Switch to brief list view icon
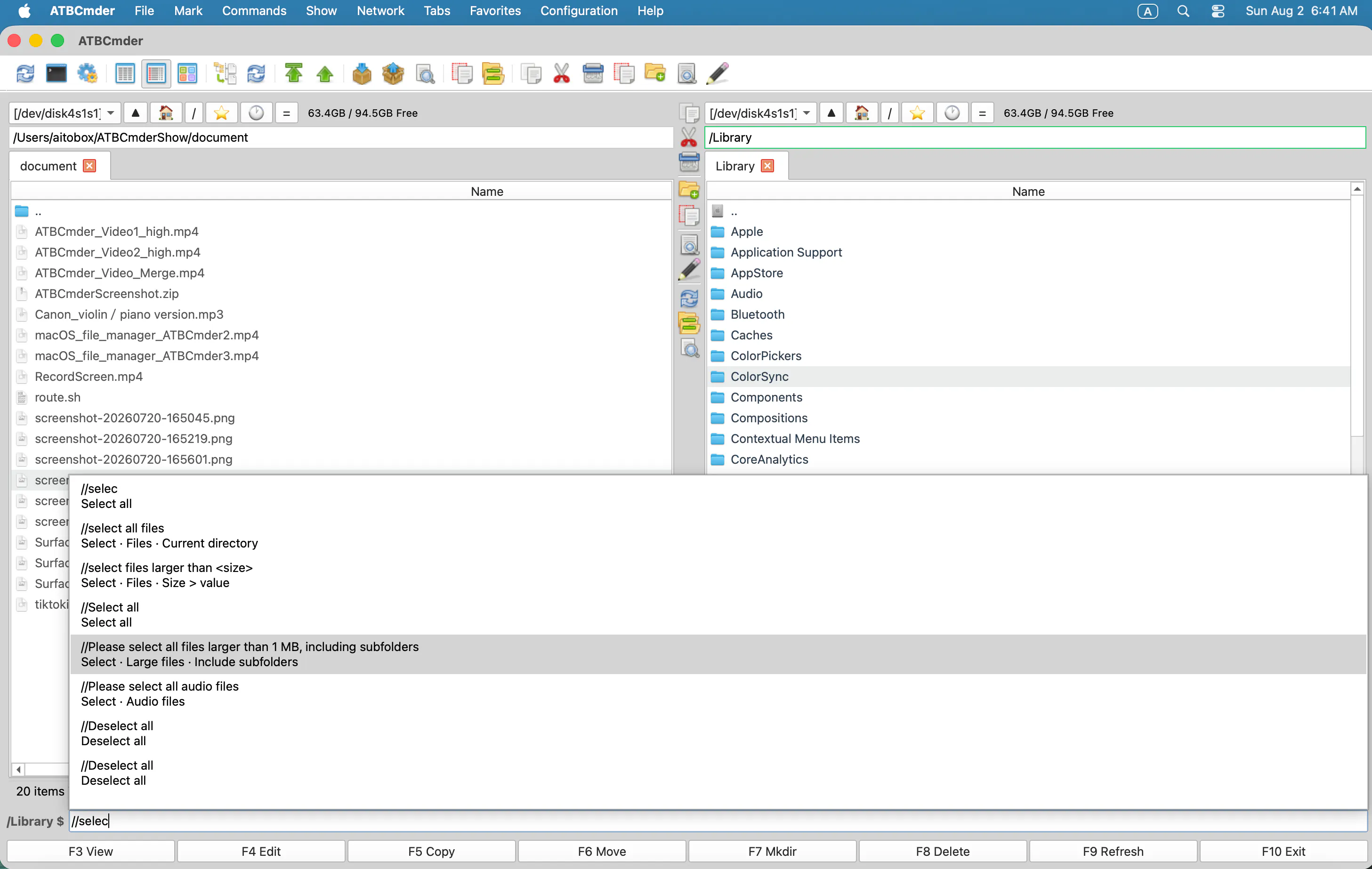Screen dimensions: 1372x869 (124, 74)
